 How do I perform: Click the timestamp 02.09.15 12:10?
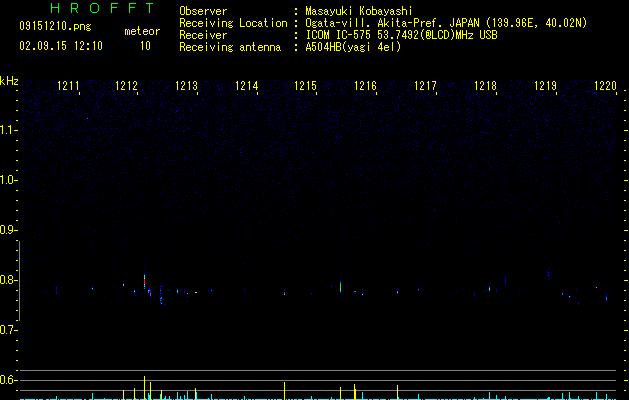pyautogui.click(x=61, y=46)
